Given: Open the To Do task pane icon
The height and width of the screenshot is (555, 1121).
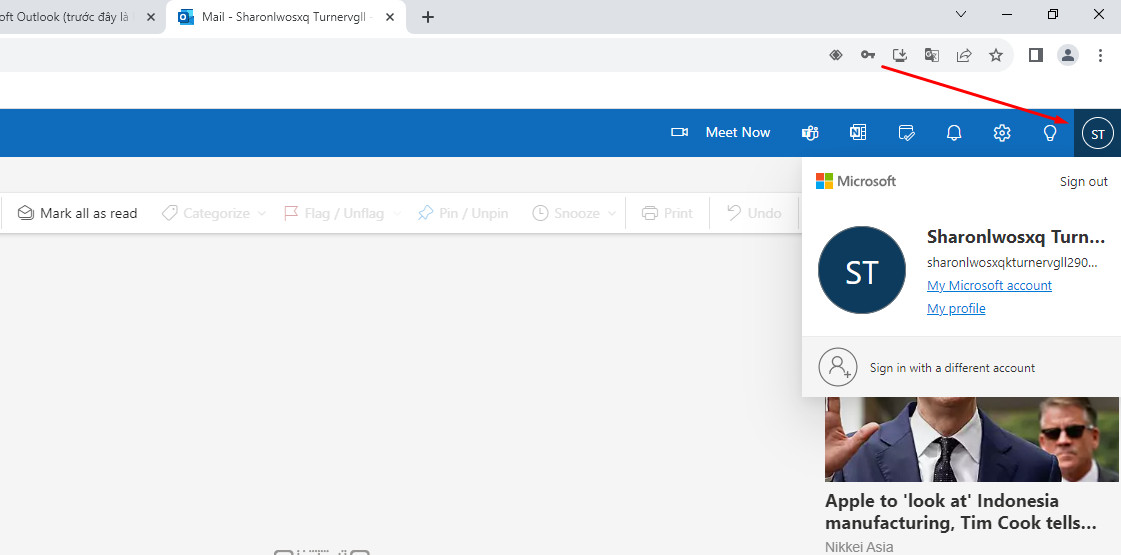Looking at the screenshot, I should (x=907, y=132).
